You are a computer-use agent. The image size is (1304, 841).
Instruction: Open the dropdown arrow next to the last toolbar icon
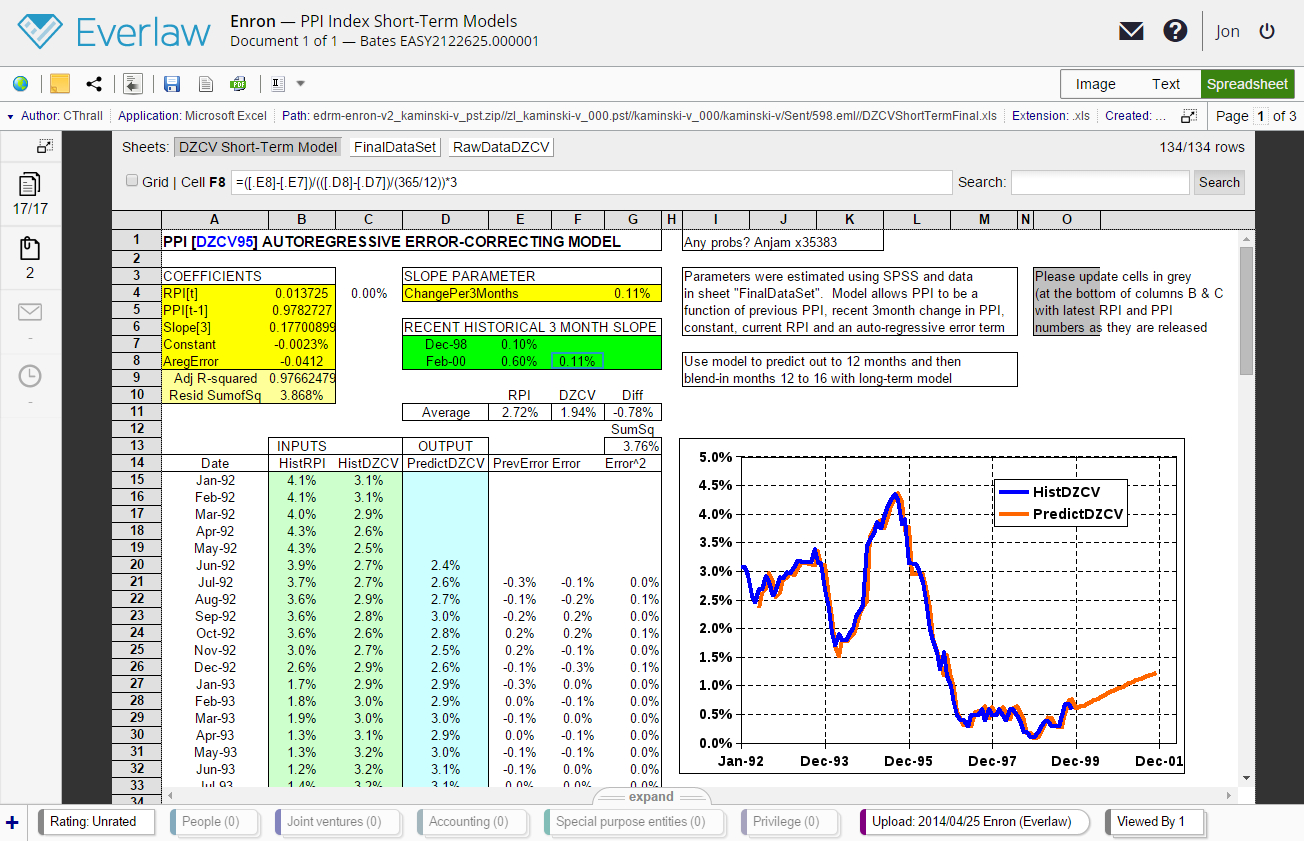pyautogui.click(x=299, y=83)
